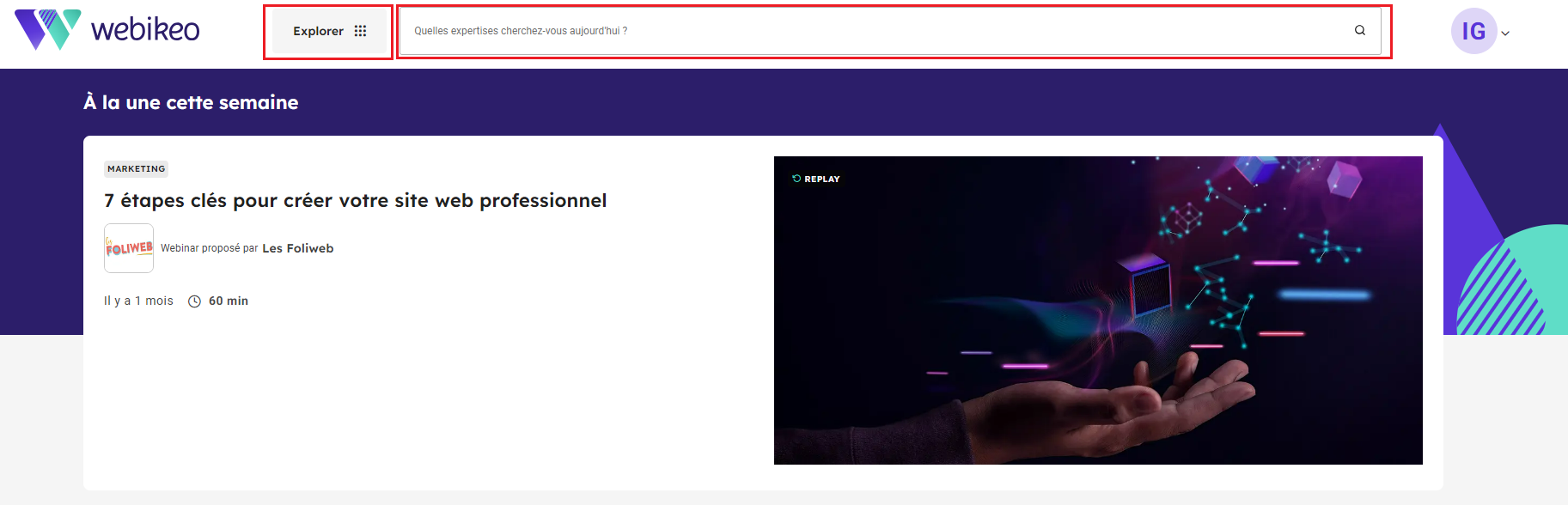
Task: Click the 60 min duration label
Action: [229, 301]
